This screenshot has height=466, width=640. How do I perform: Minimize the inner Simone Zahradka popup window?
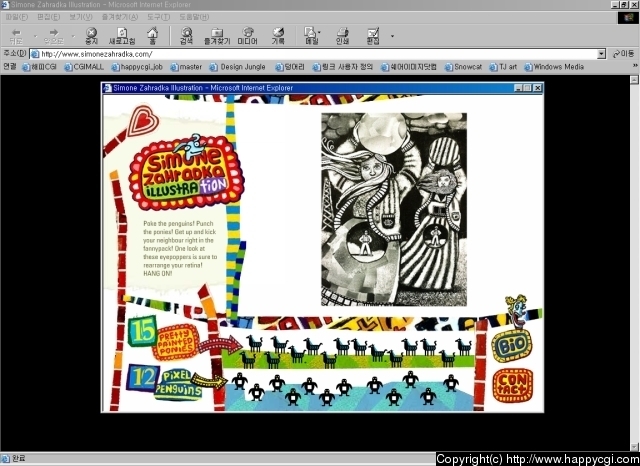518,88
